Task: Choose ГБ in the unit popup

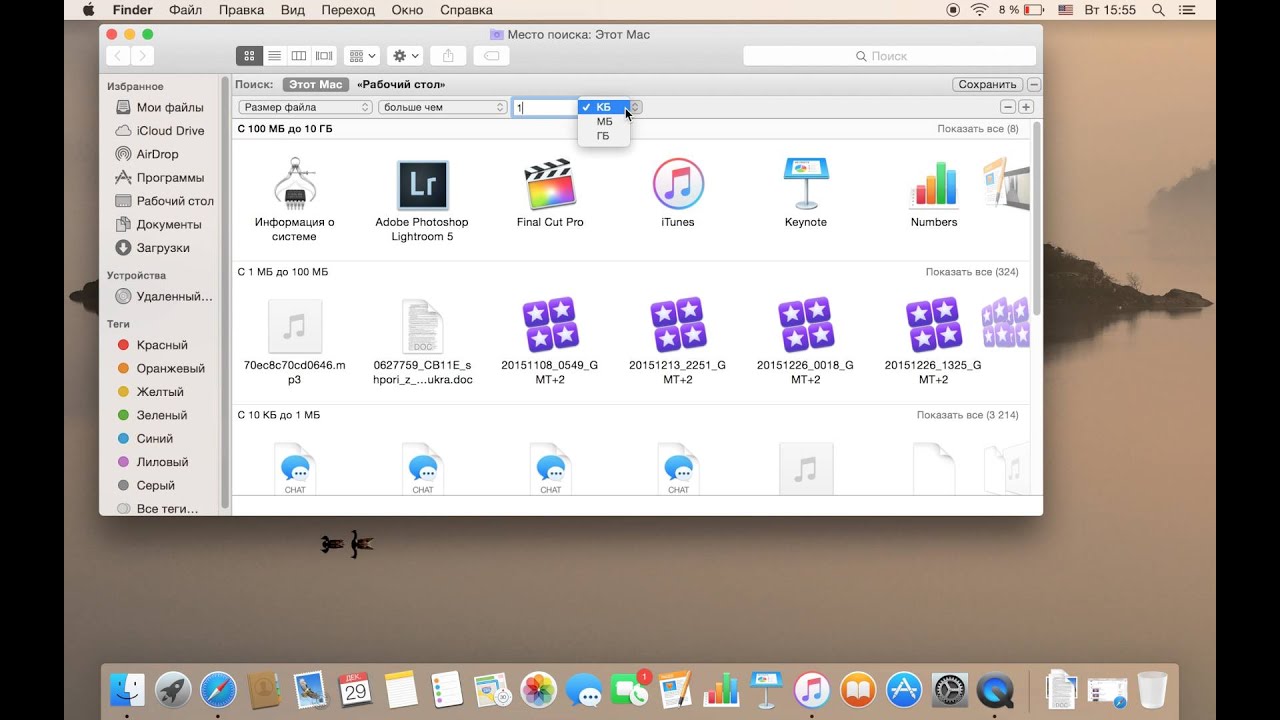Action: pos(604,136)
